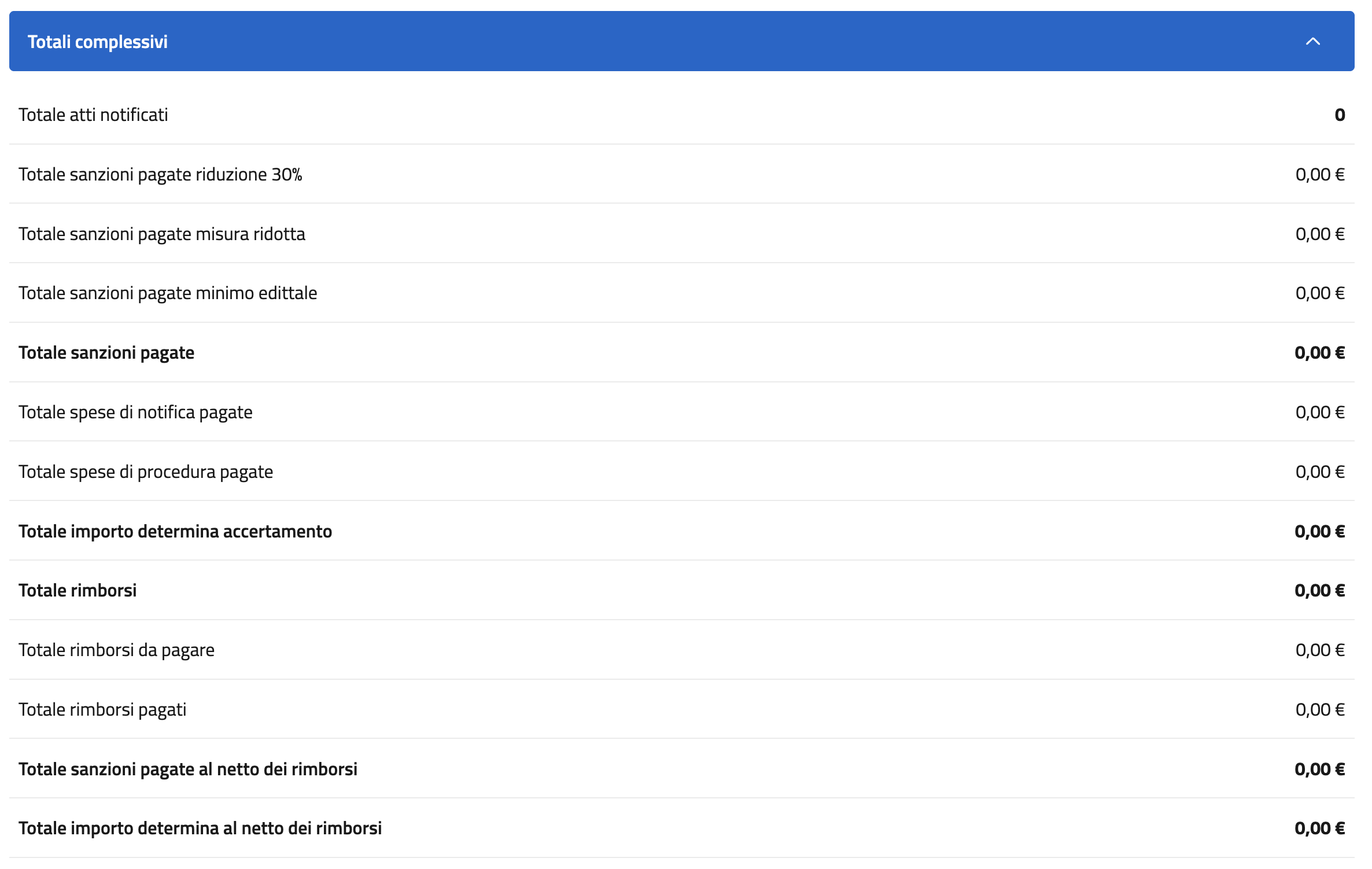
Task: Click the Totale rimborsi pagati label
Action: (102, 709)
